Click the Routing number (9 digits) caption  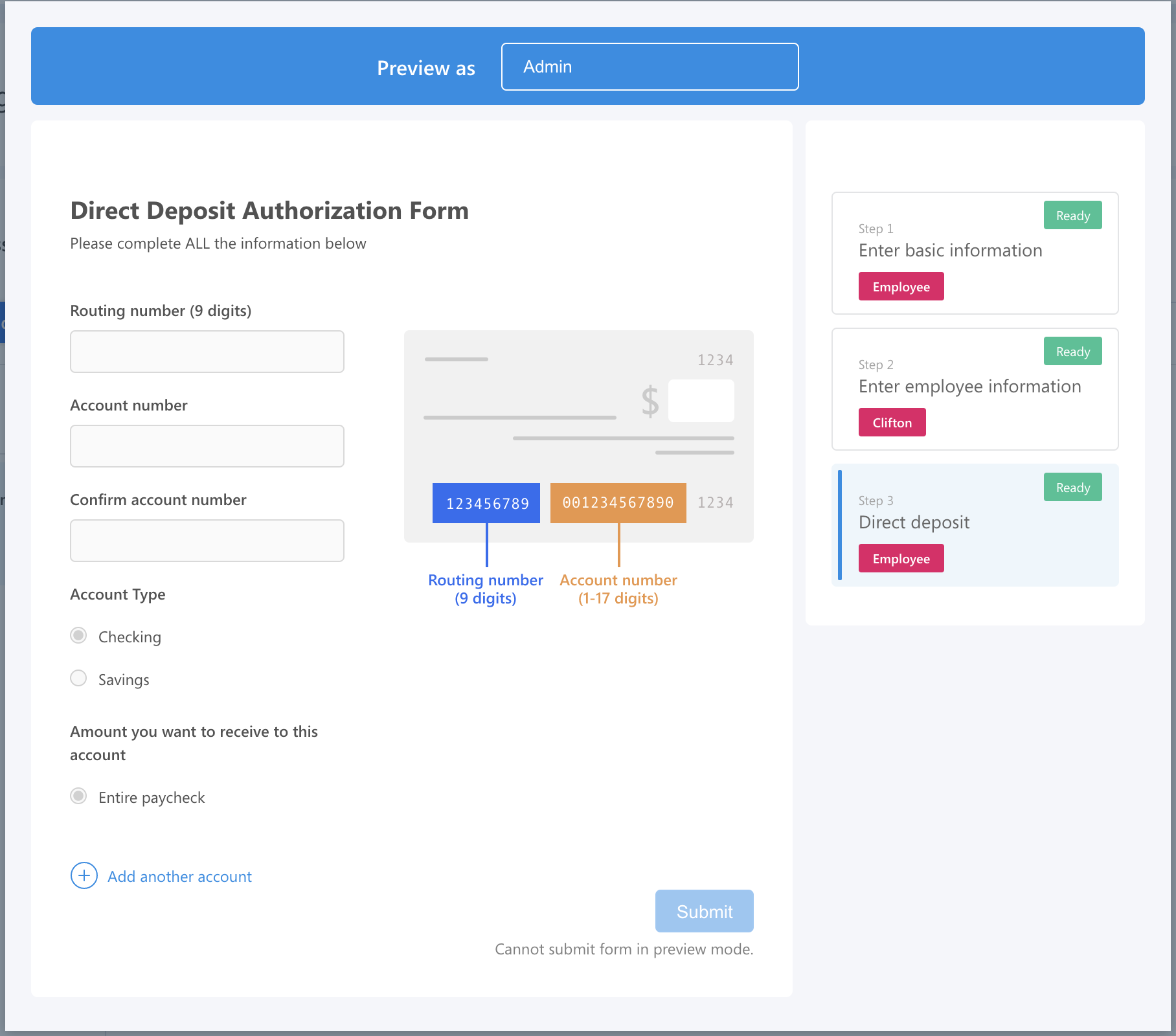pyautogui.click(x=486, y=589)
